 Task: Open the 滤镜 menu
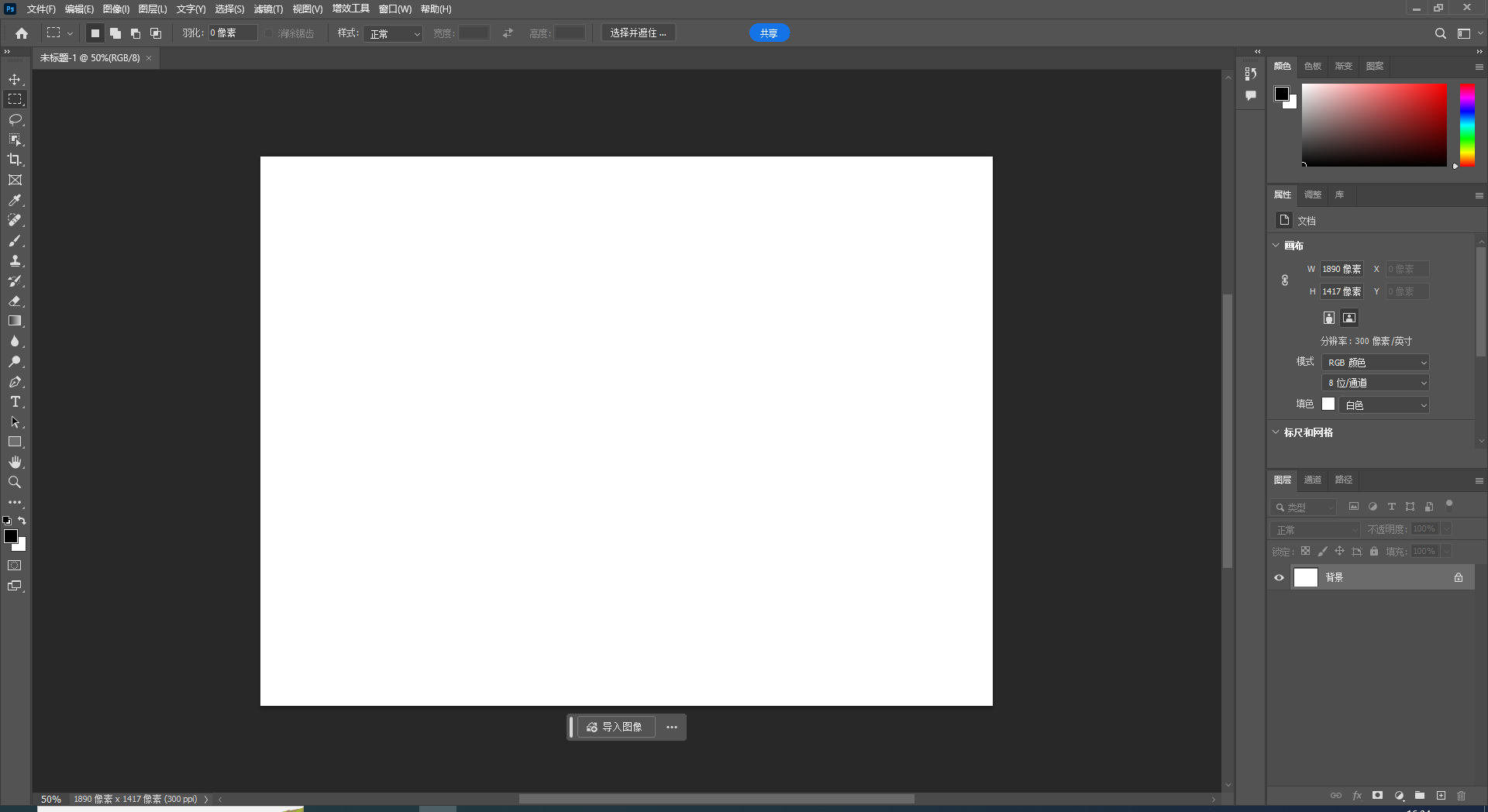click(x=267, y=9)
